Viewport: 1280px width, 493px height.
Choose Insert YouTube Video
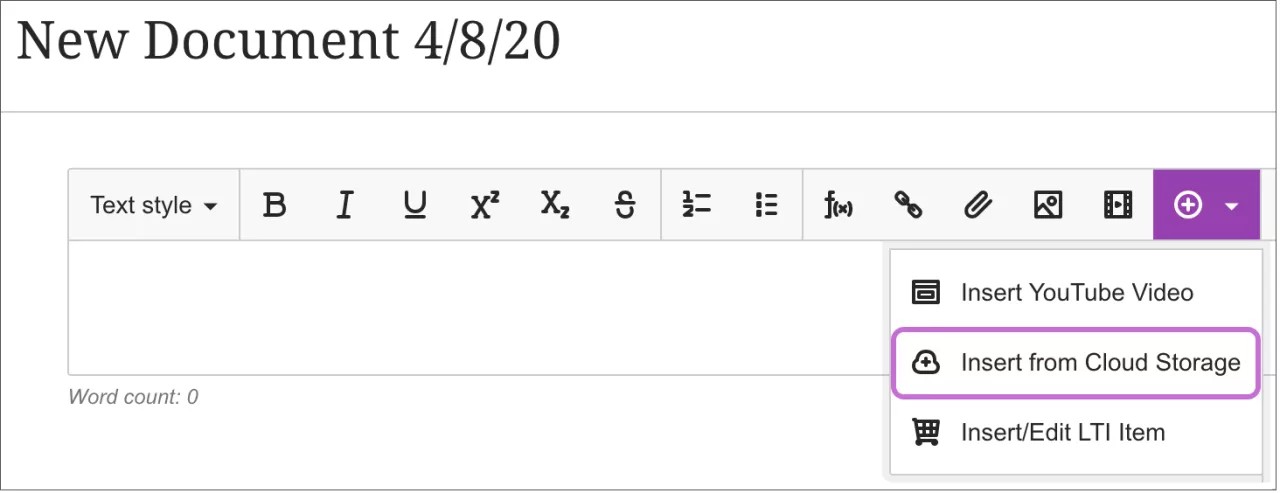tap(1076, 293)
